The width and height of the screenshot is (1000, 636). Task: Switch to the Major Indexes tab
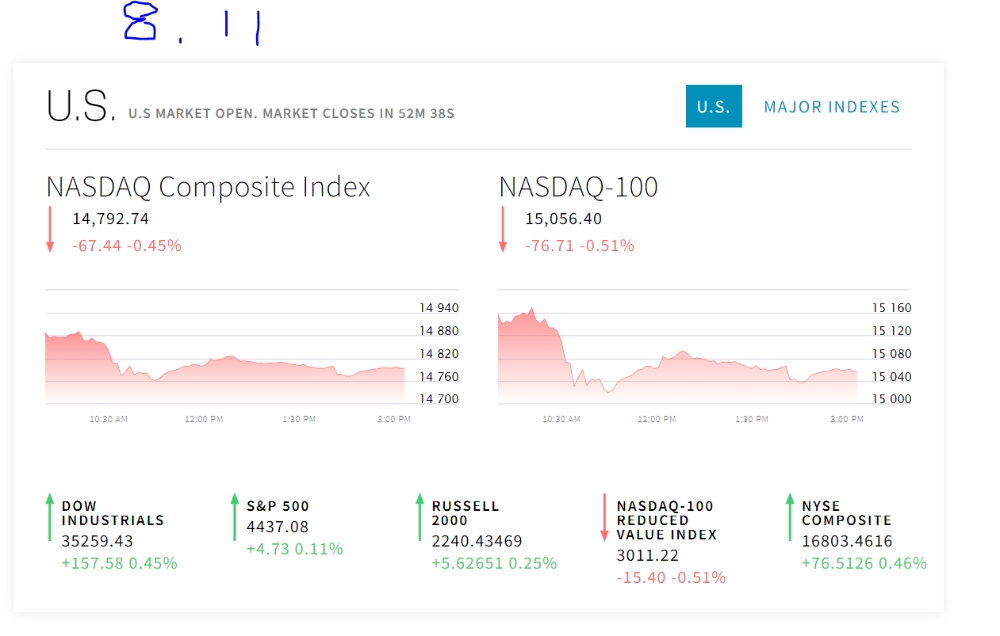click(832, 107)
